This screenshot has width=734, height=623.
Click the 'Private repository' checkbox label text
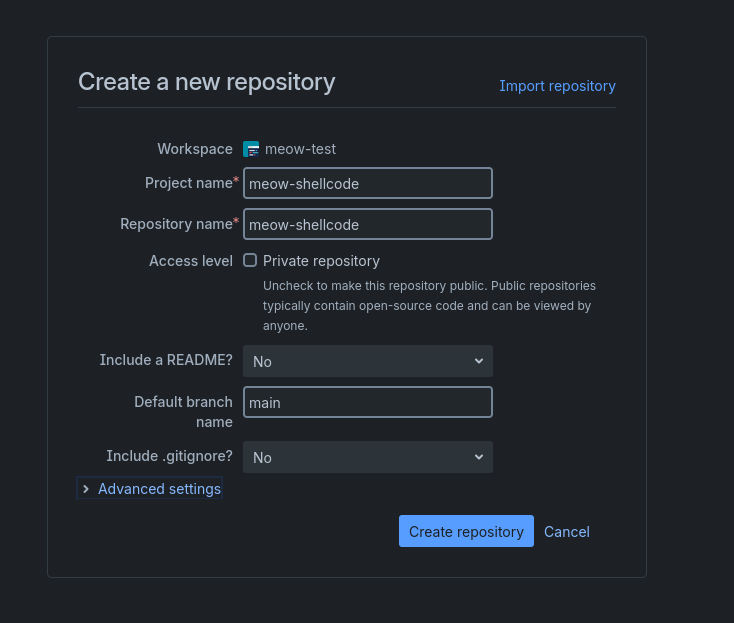click(321, 261)
